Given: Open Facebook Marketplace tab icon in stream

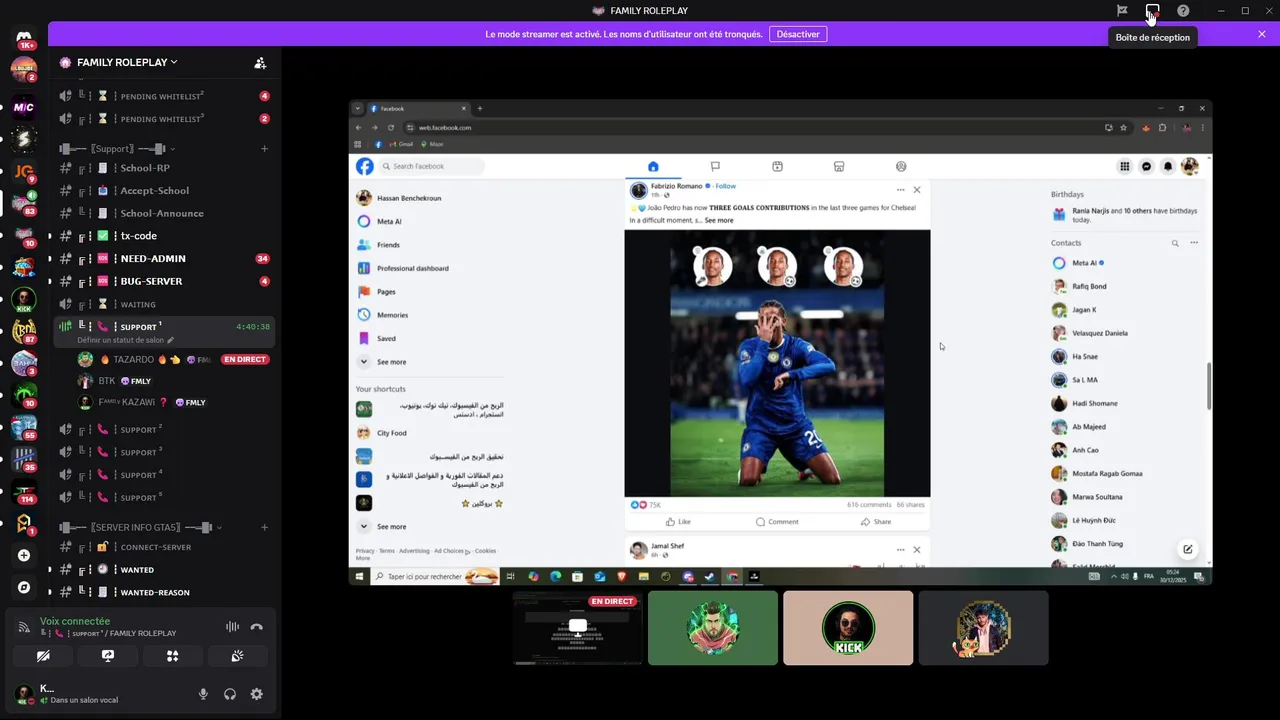Looking at the screenshot, I should point(839,166).
